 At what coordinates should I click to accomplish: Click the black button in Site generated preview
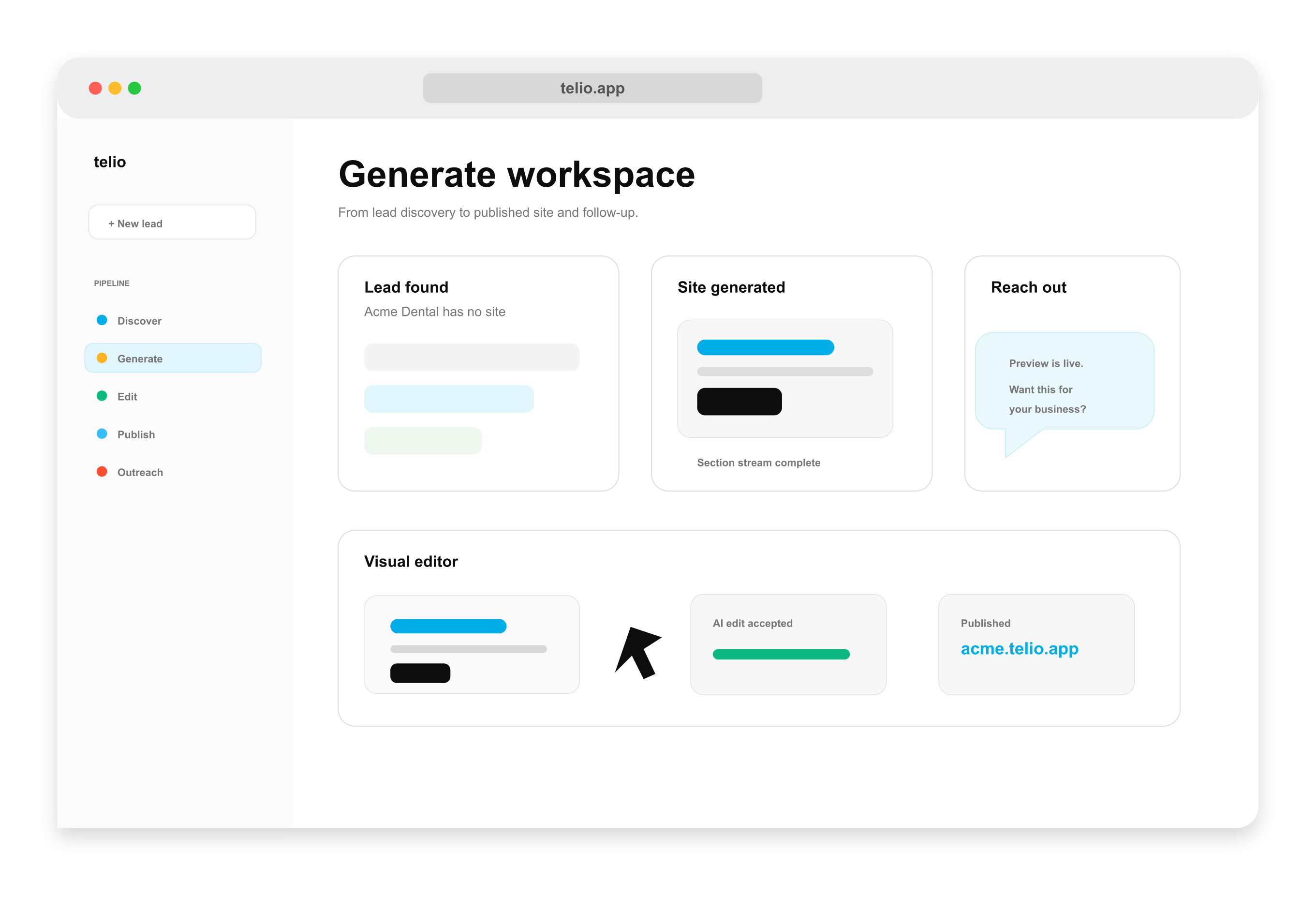739,402
